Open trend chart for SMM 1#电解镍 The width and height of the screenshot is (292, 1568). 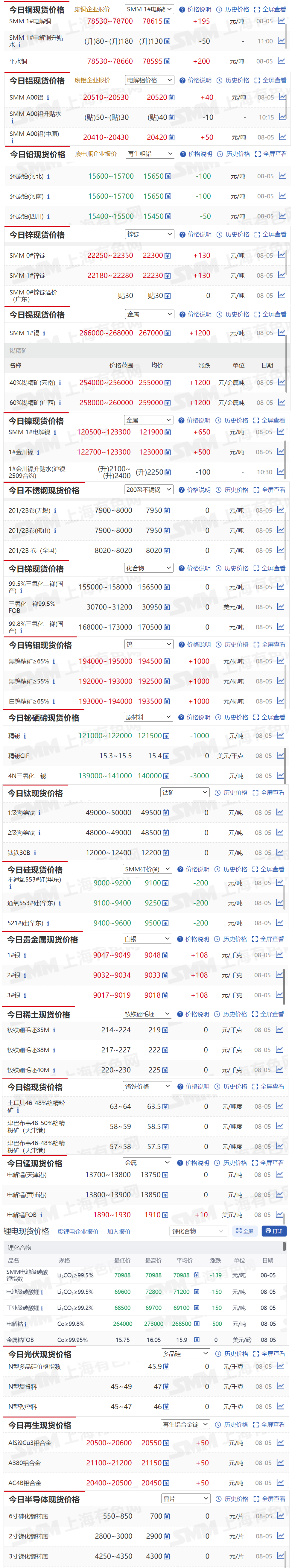coord(280,431)
